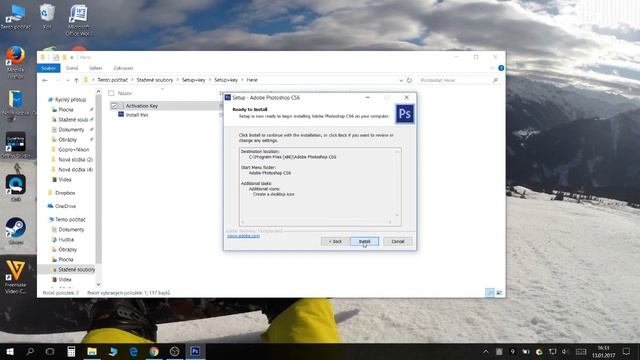Viewport: 640px width, 360px height.
Task: Open Mozilla Firefox desktop icon
Action: point(16,61)
